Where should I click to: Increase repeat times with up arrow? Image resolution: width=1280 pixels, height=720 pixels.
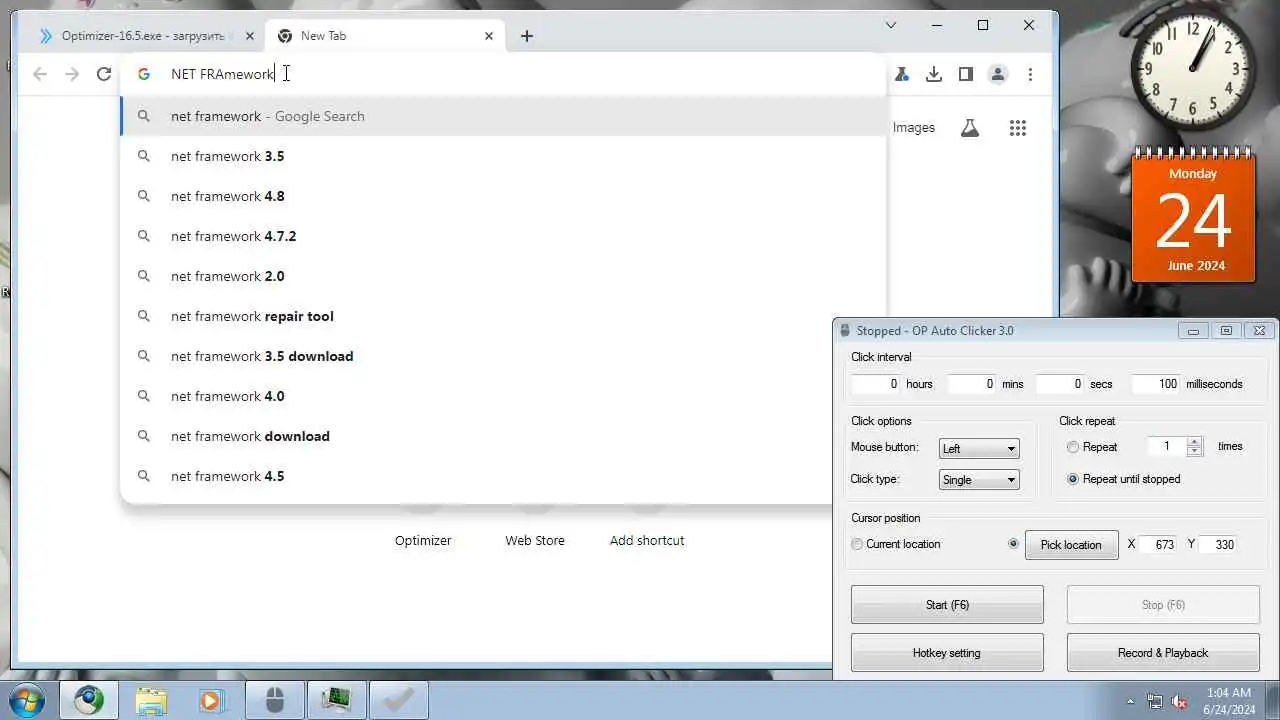pos(1194,442)
